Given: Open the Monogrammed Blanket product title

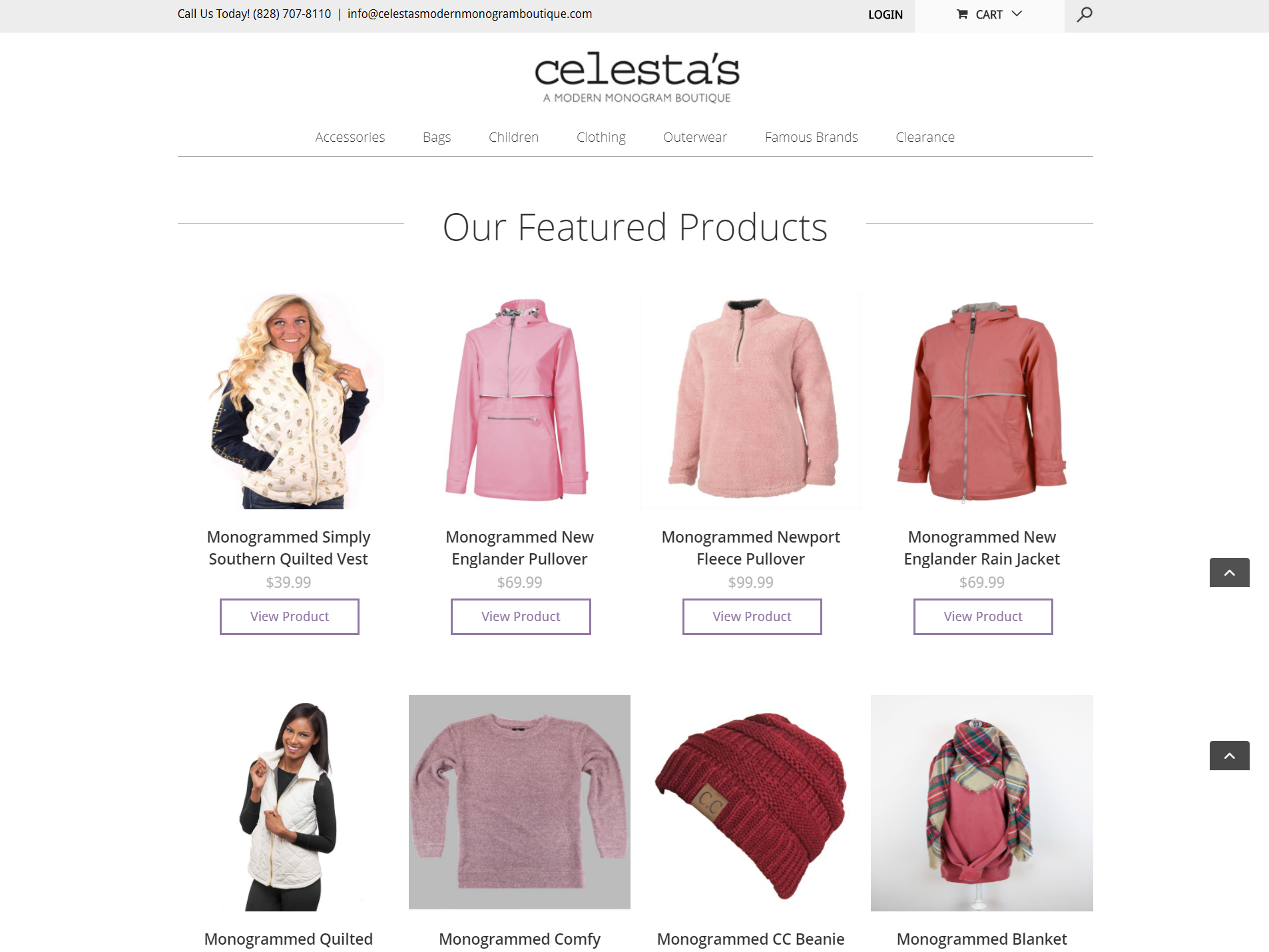Looking at the screenshot, I should click(x=981, y=939).
